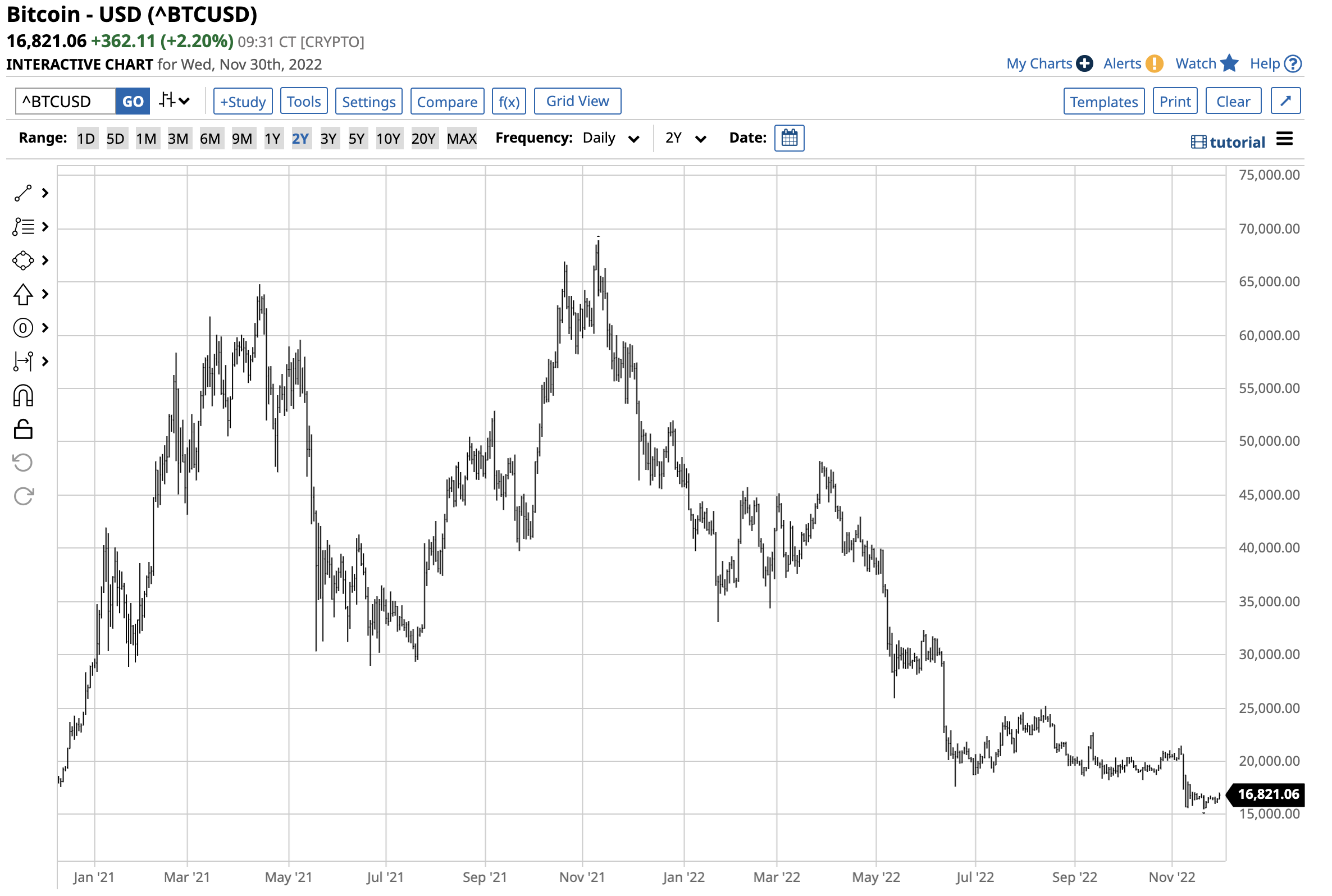Open the hamburger menu beside tutorial
The height and width of the screenshot is (896, 1332).
tap(1284, 139)
